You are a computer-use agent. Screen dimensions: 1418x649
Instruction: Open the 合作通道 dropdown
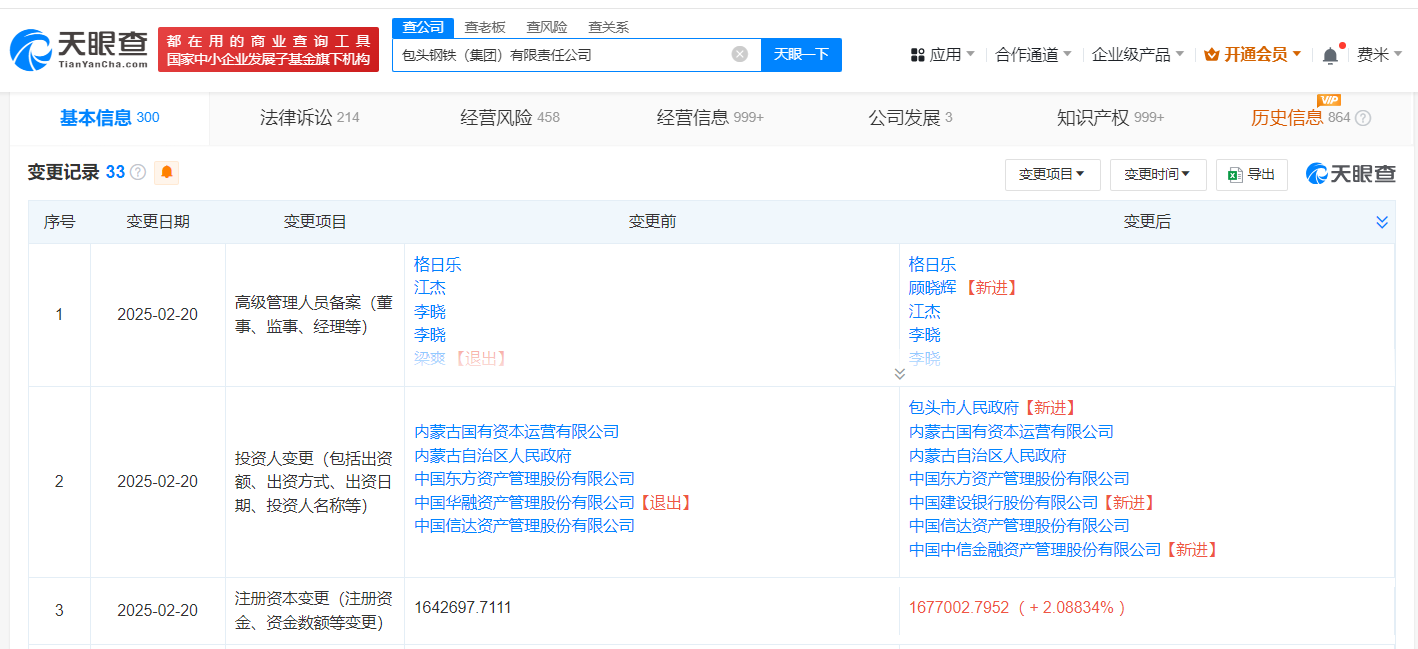pos(1033,54)
